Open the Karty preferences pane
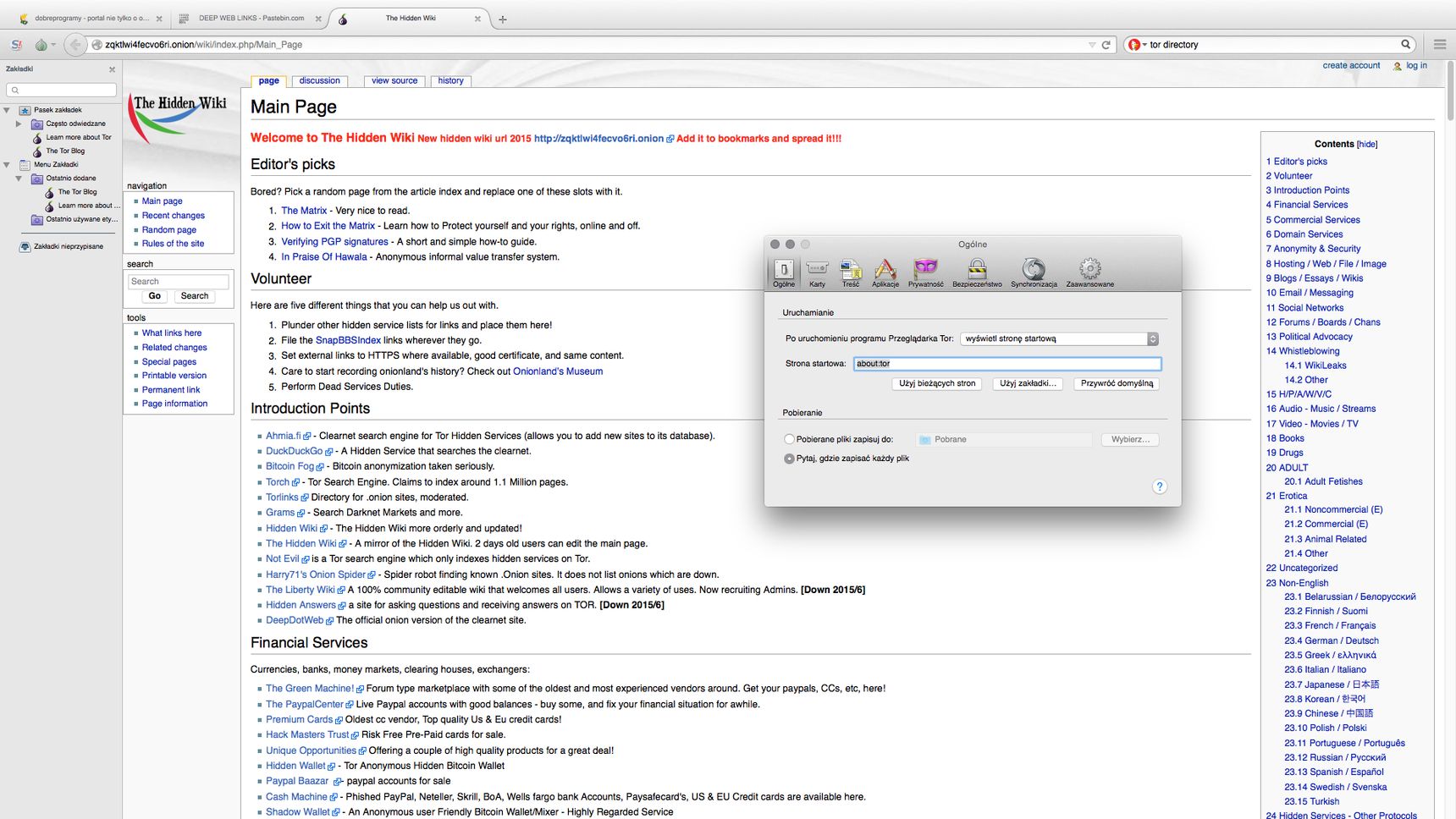The image size is (1456, 819). (x=817, y=272)
